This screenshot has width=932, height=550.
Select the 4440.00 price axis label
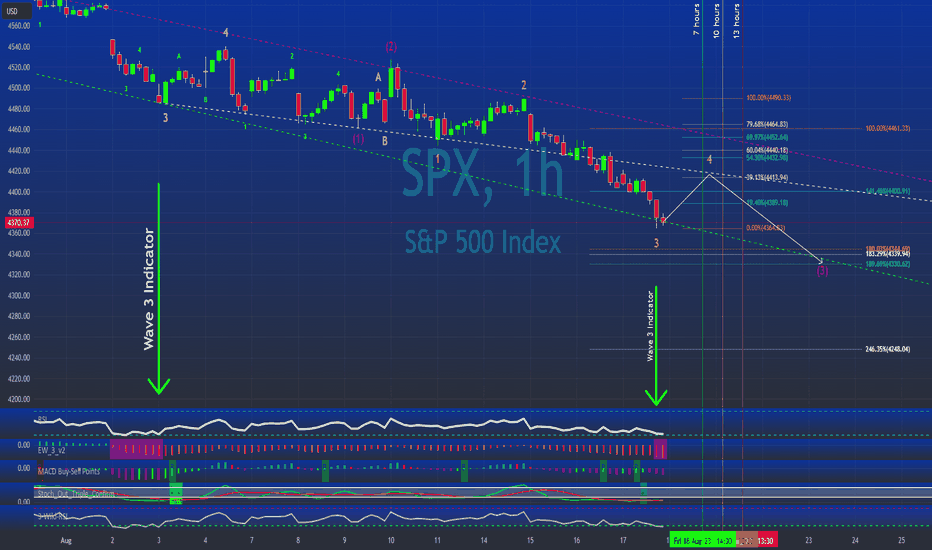[19, 150]
